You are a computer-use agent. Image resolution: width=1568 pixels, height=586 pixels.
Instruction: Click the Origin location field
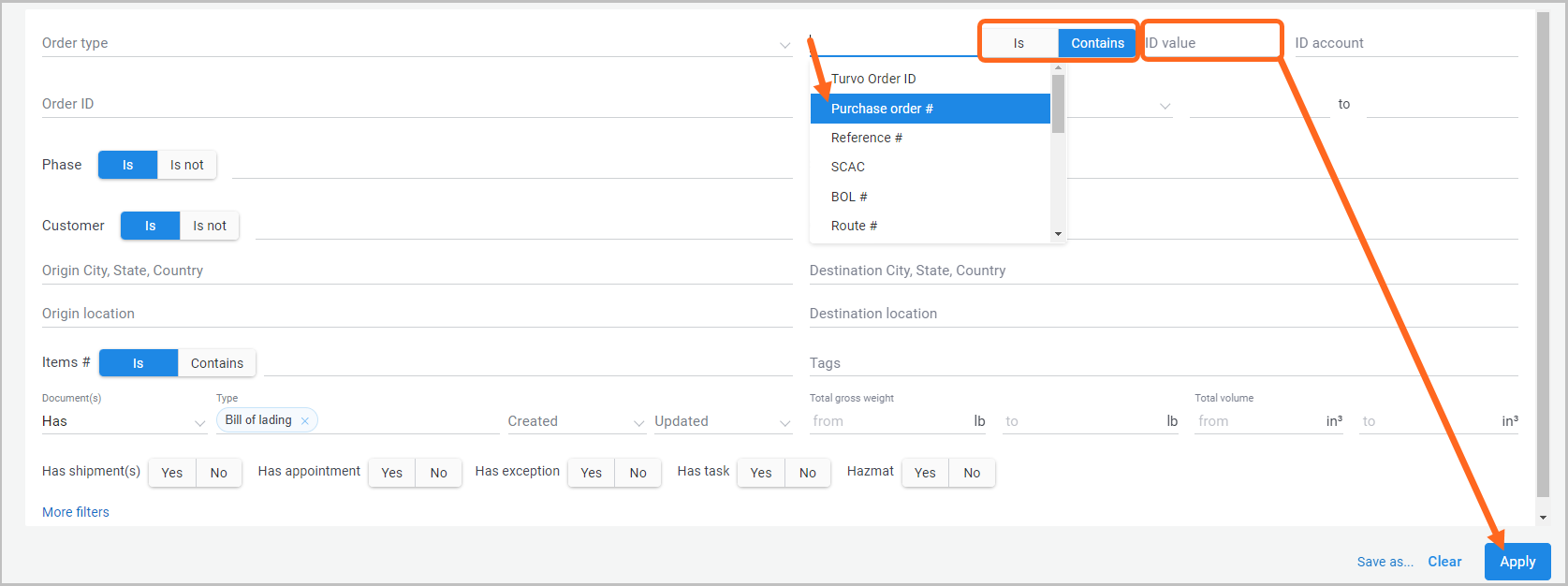pos(418,314)
